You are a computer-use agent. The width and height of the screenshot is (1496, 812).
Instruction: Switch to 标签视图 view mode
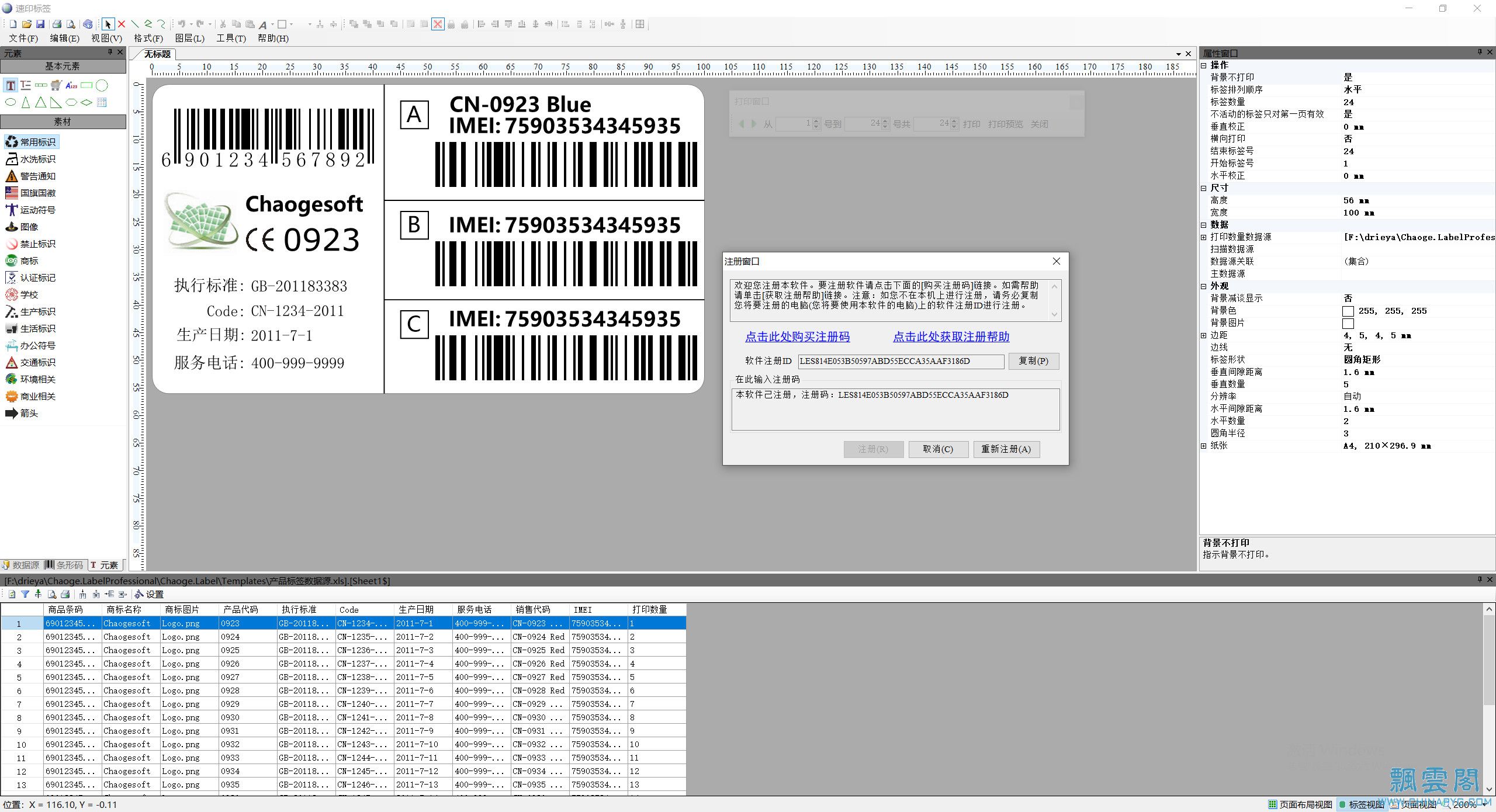1362,804
